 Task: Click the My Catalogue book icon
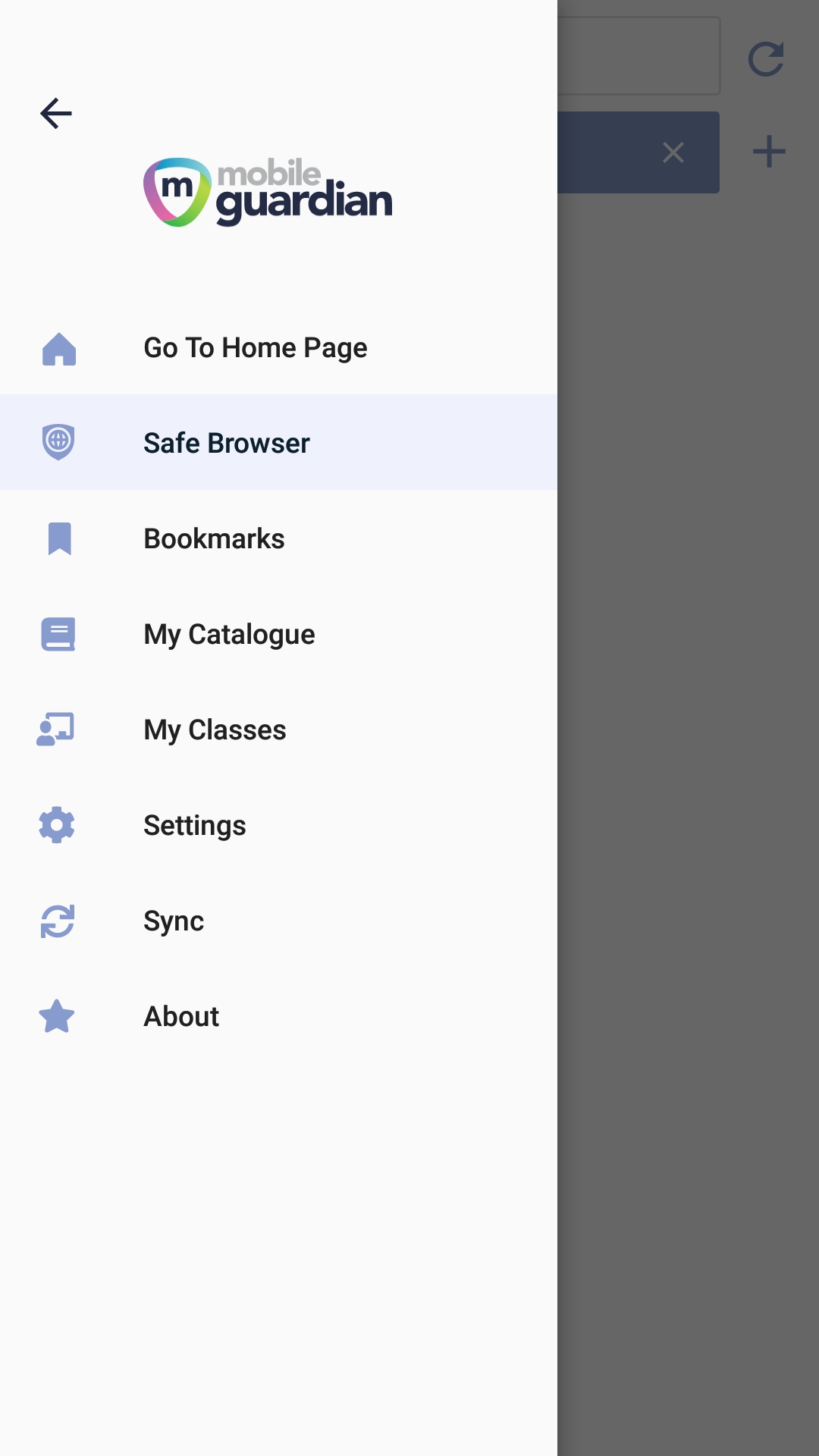point(58,634)
